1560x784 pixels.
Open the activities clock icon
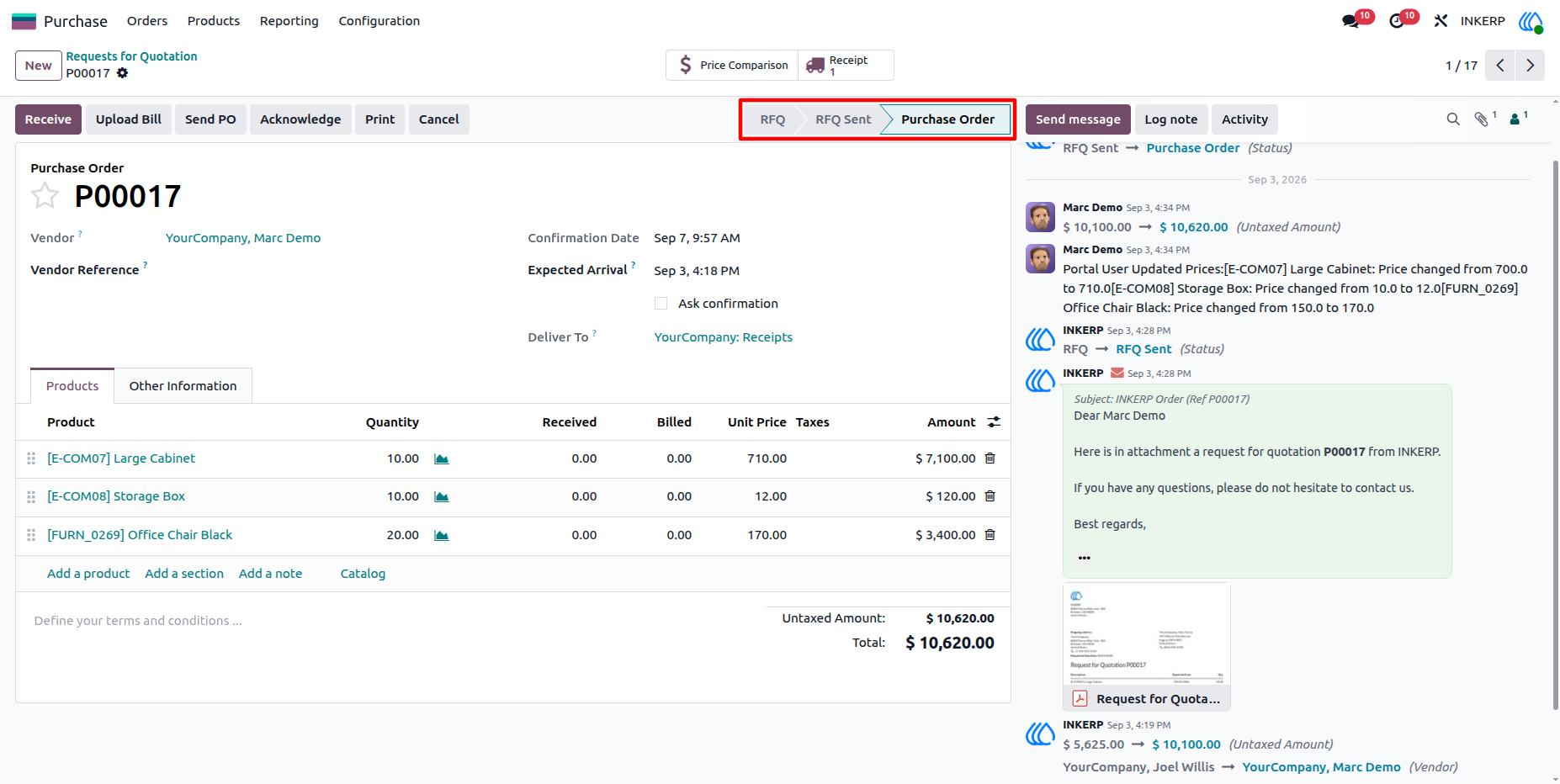tap(1397, 21)
